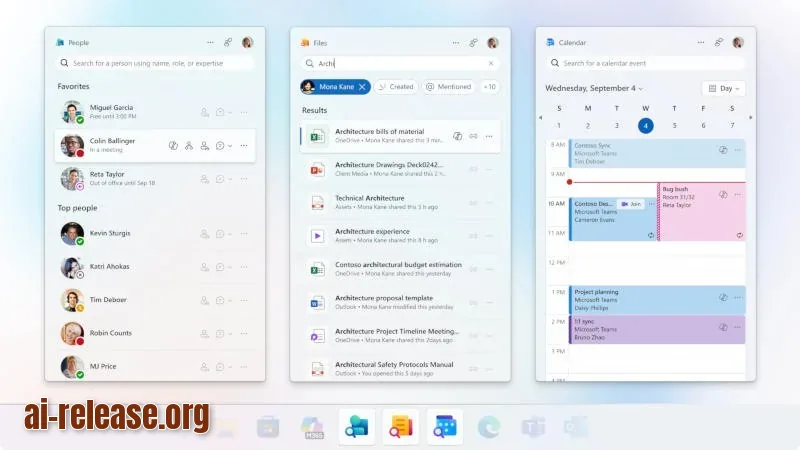Go to next week in Calendar
This screenshot has height=450, width=800.
coord(751,117)
